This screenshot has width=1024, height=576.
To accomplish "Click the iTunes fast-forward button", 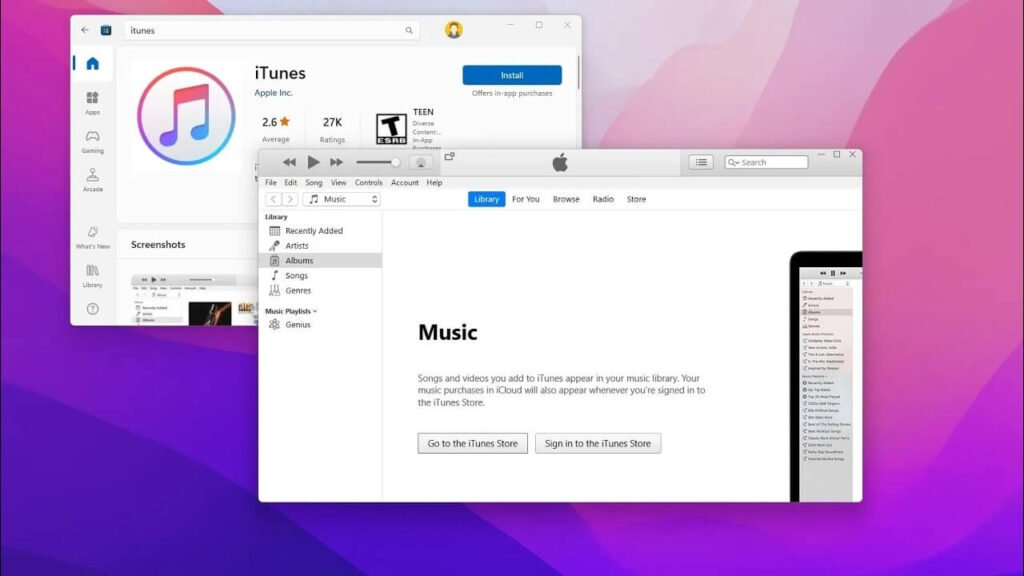I will 336,162.
